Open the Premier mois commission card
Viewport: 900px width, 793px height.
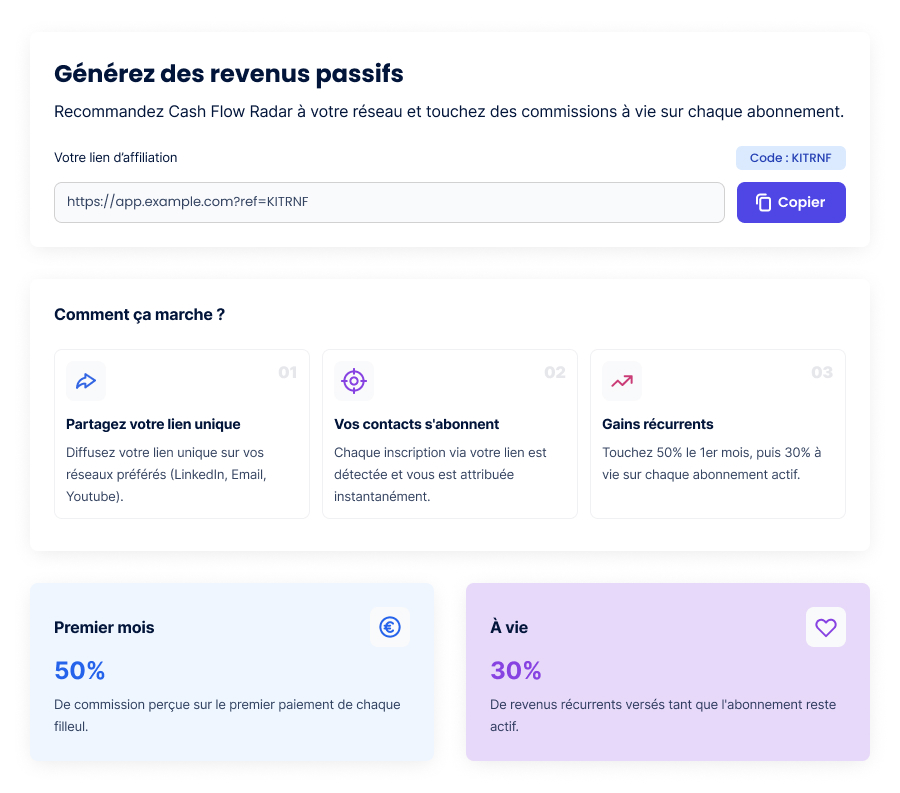[x=232, y=672]
